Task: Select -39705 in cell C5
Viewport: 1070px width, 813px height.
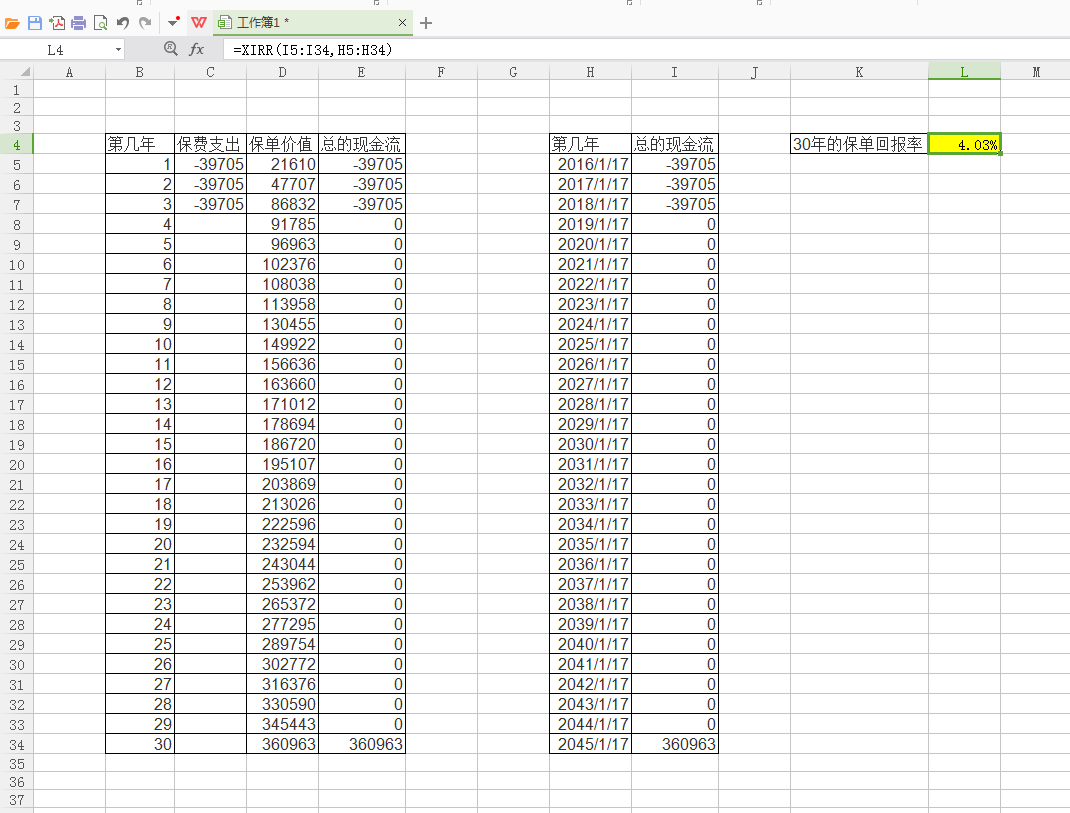Action: tap(210, 165)
